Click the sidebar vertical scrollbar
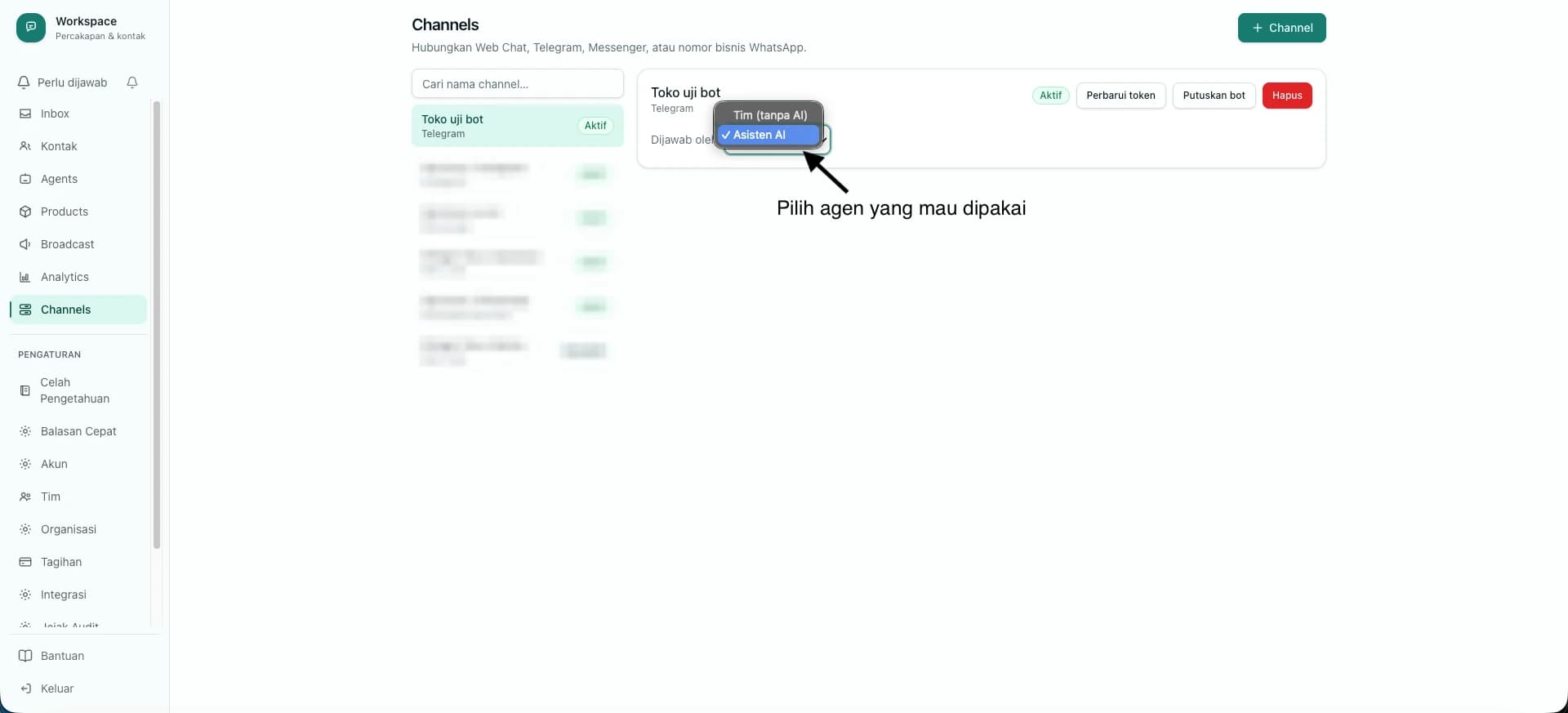 (157, 325)
